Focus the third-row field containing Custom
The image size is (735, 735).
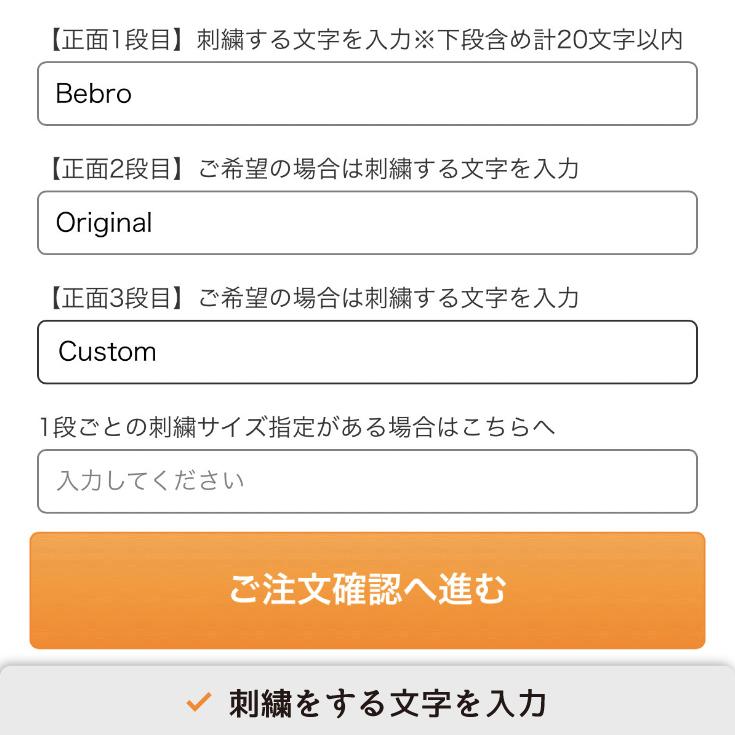coord(367,352)
